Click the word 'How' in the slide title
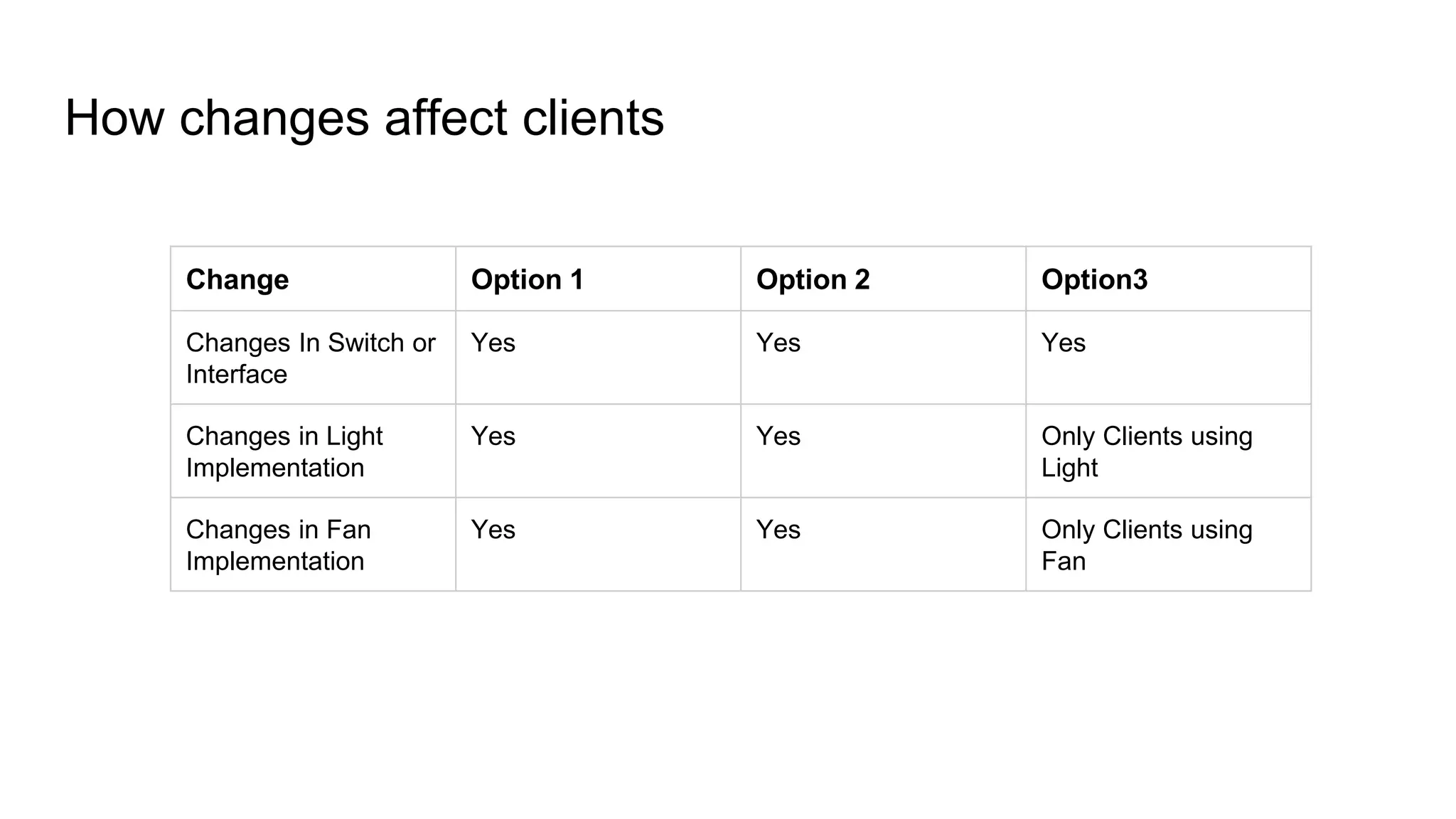1456x819 pixels. pos(114,118)
